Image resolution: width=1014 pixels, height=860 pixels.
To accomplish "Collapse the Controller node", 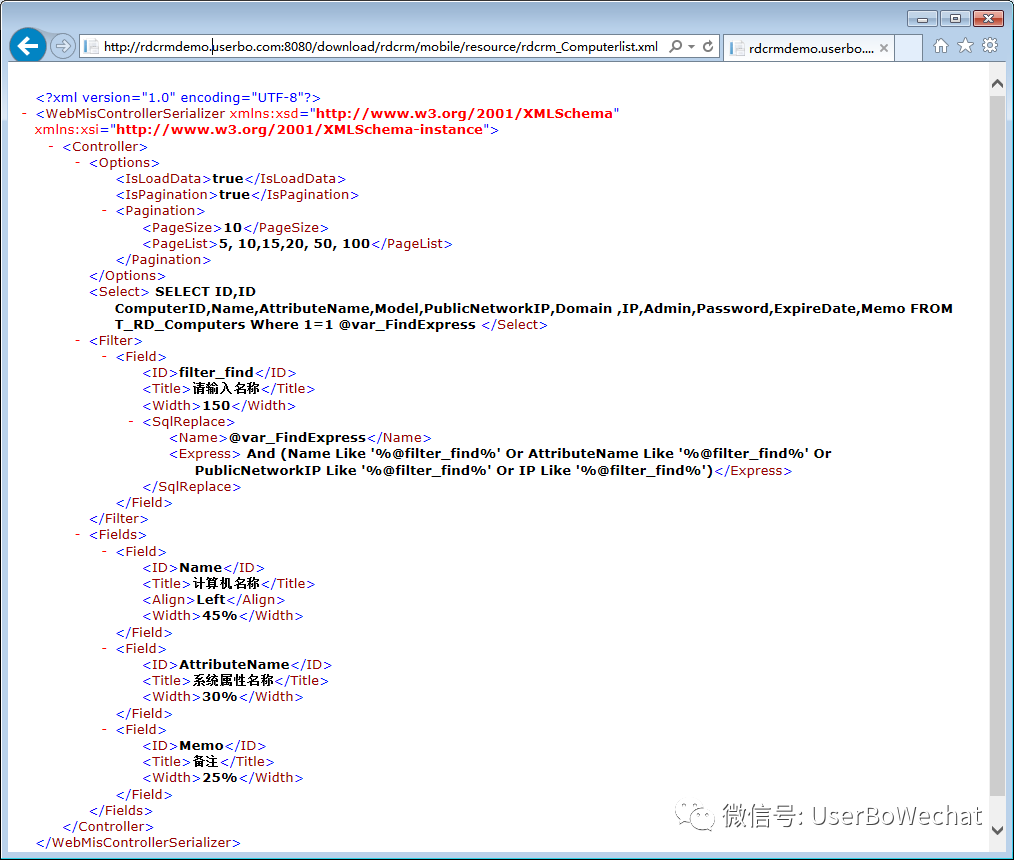I will [x=51, y=147].
